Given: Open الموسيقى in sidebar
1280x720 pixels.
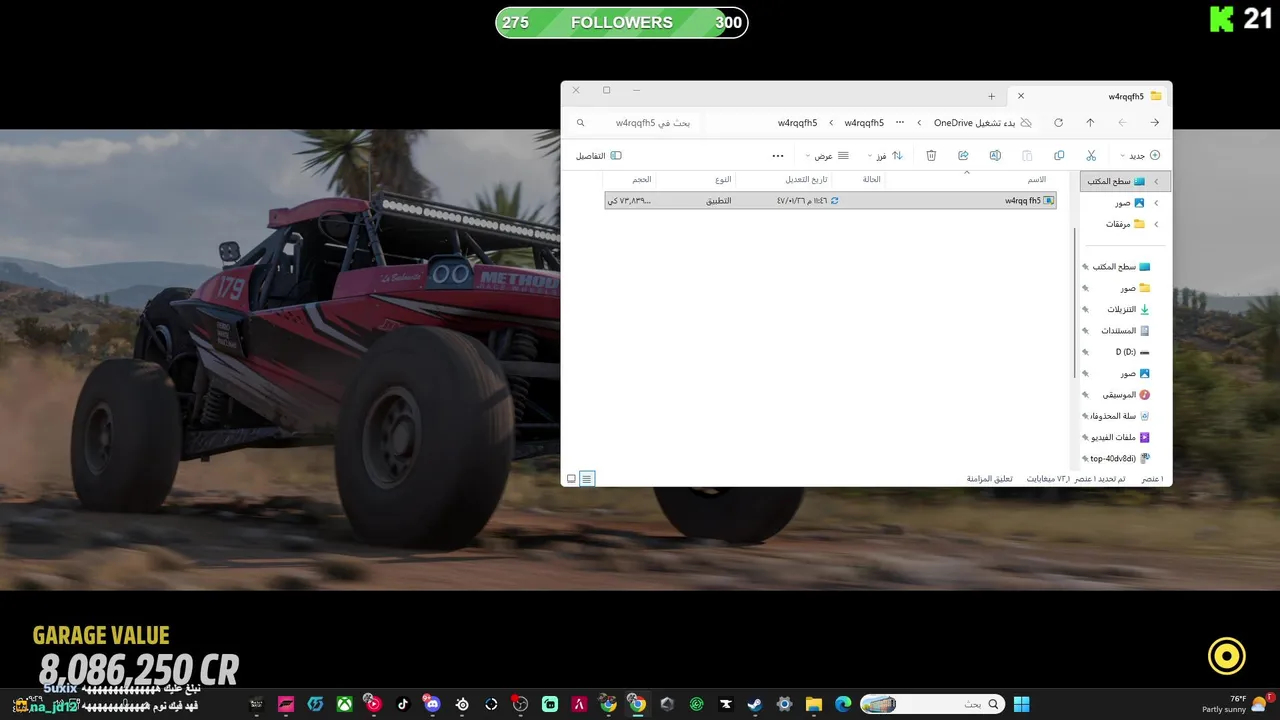Looking at the screenshot, I should point(1118,394).
